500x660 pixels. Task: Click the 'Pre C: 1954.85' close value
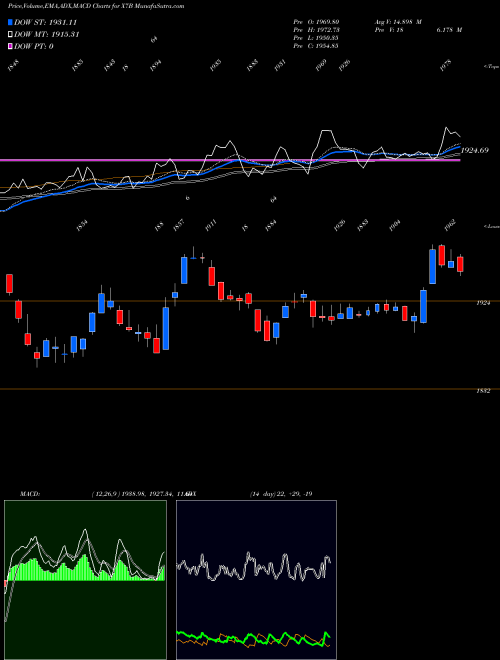coord(316,46)
